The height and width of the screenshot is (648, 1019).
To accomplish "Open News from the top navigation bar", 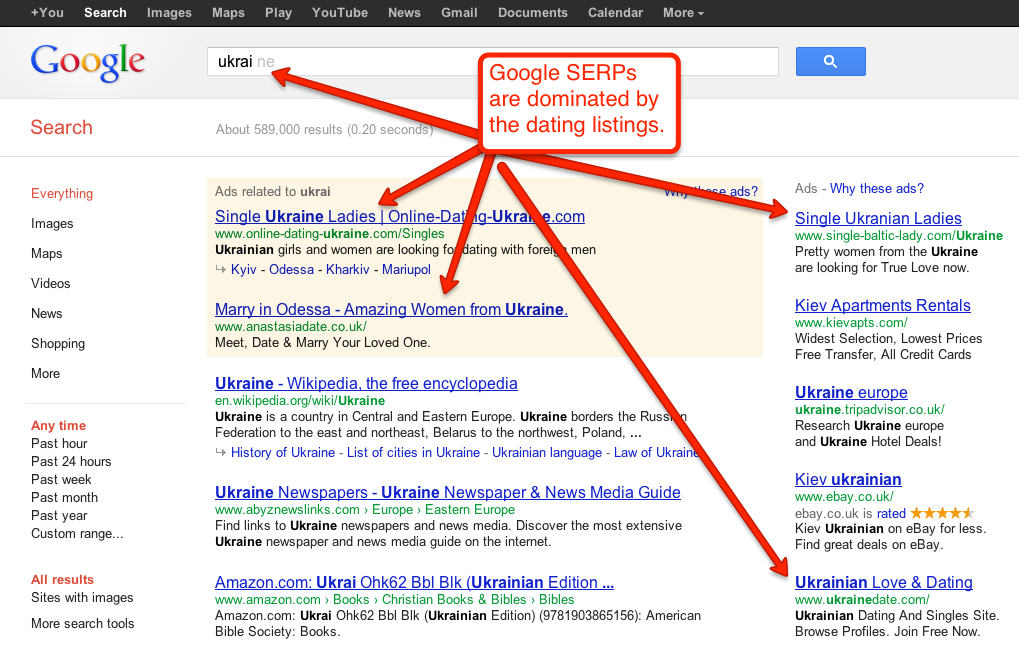I will [x=404, y=12].
